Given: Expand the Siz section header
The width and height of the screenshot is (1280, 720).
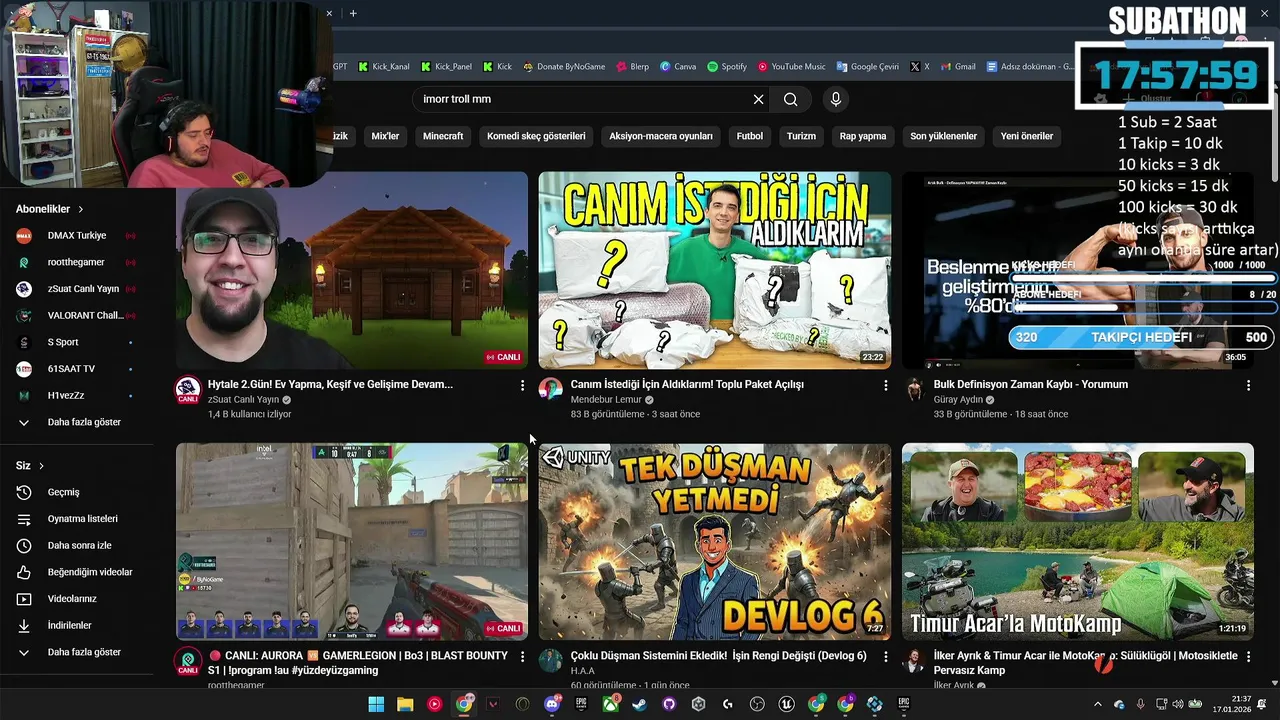Looking at the screenshot, I should click(x=30, y=465).
